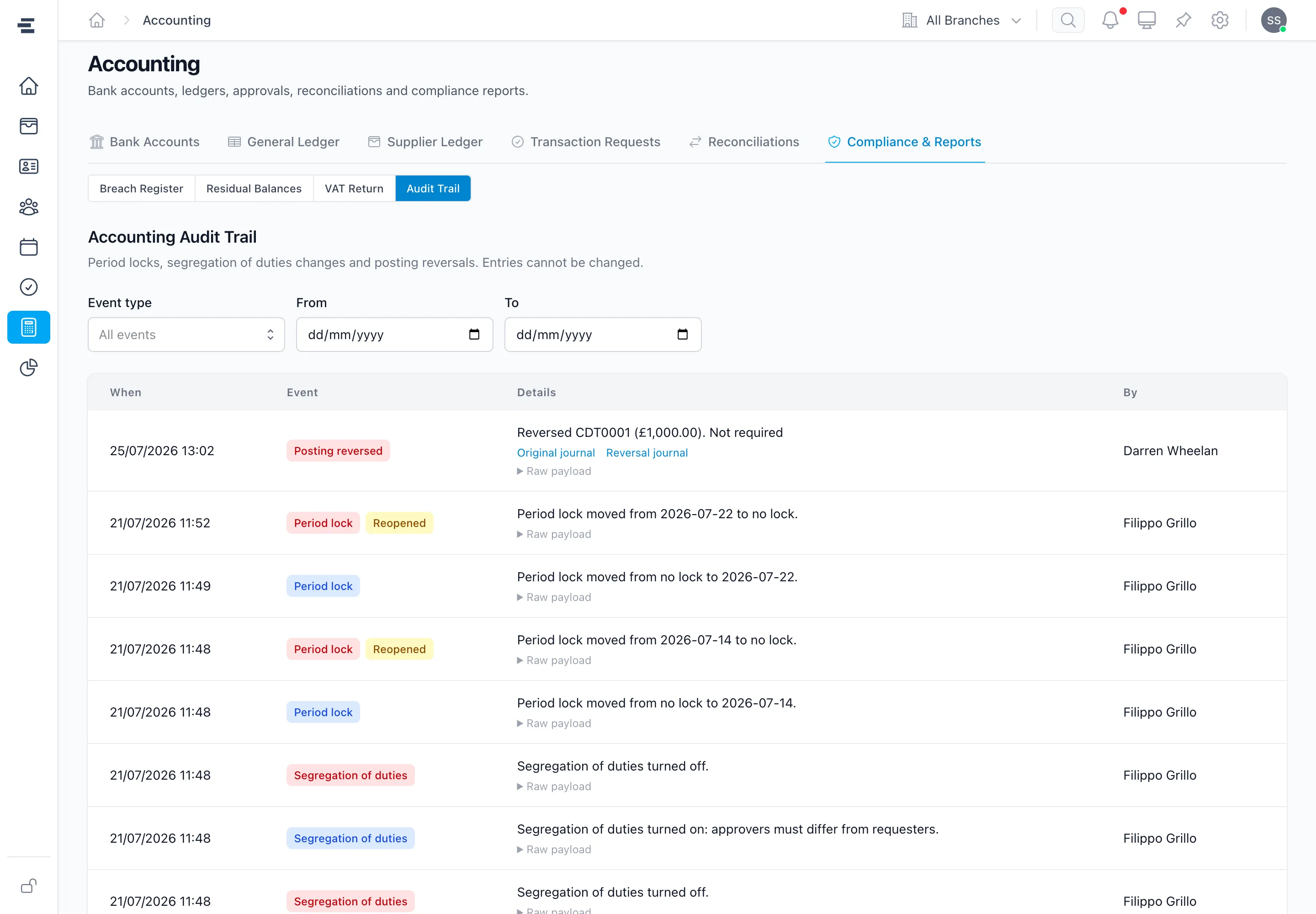
Task: Toggle the sidebar menu icon
Action: [27, 25]
